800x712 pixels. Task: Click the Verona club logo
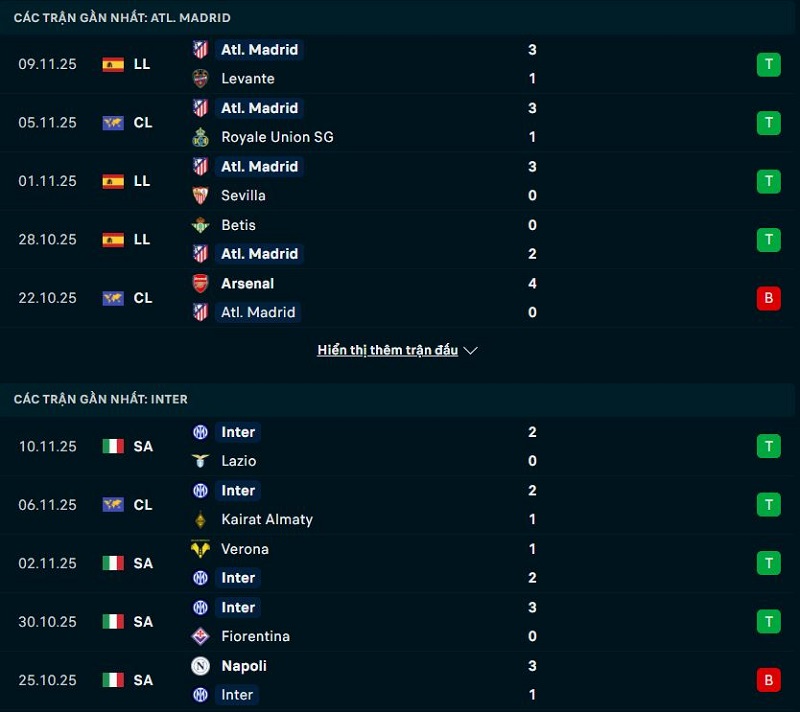(x=201, y=549)
